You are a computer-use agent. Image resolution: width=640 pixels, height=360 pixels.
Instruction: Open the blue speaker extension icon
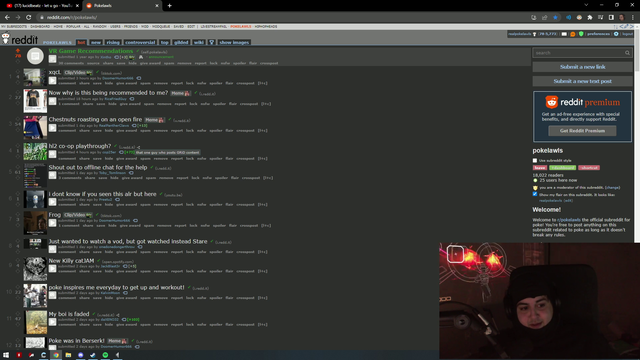coord(568,18)
